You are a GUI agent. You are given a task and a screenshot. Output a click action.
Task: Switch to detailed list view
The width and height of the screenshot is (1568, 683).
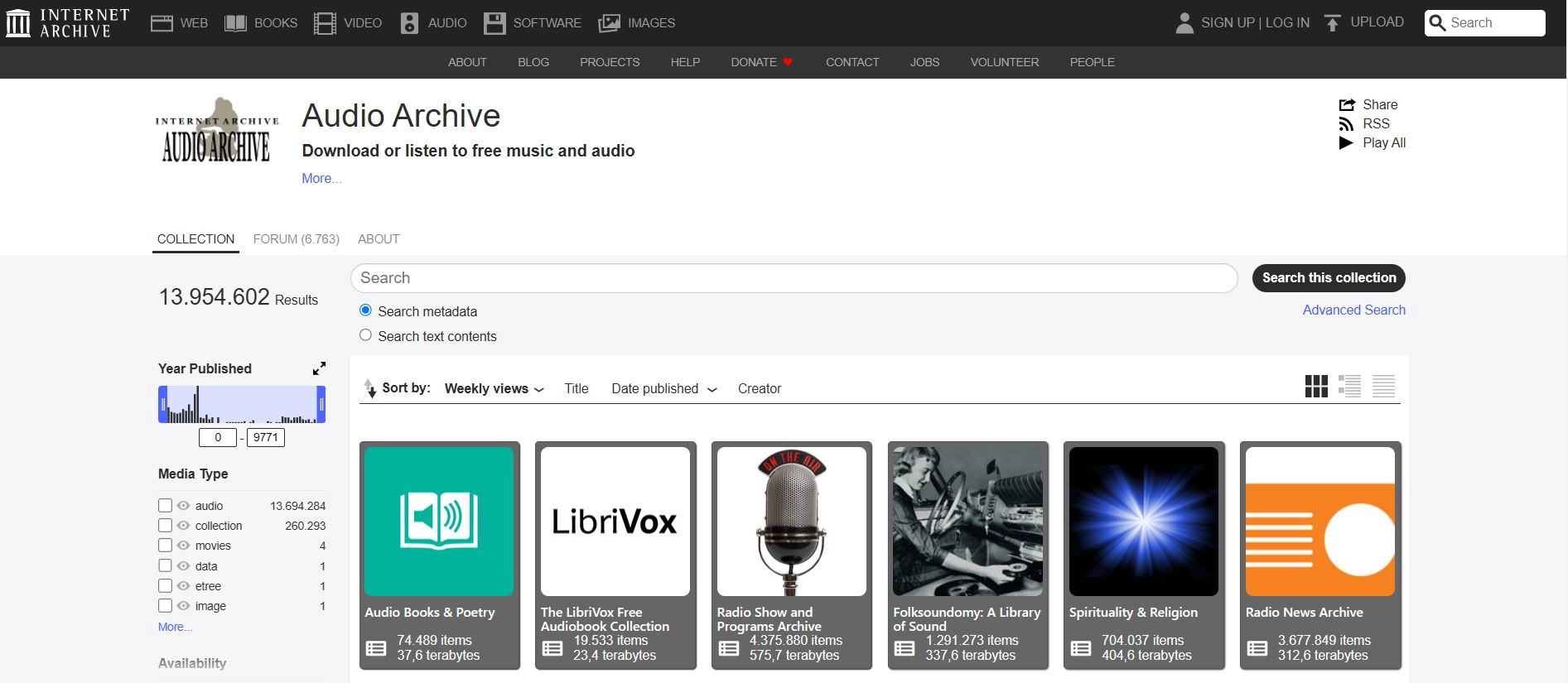pyautogui.click(x=1349, y=387)
